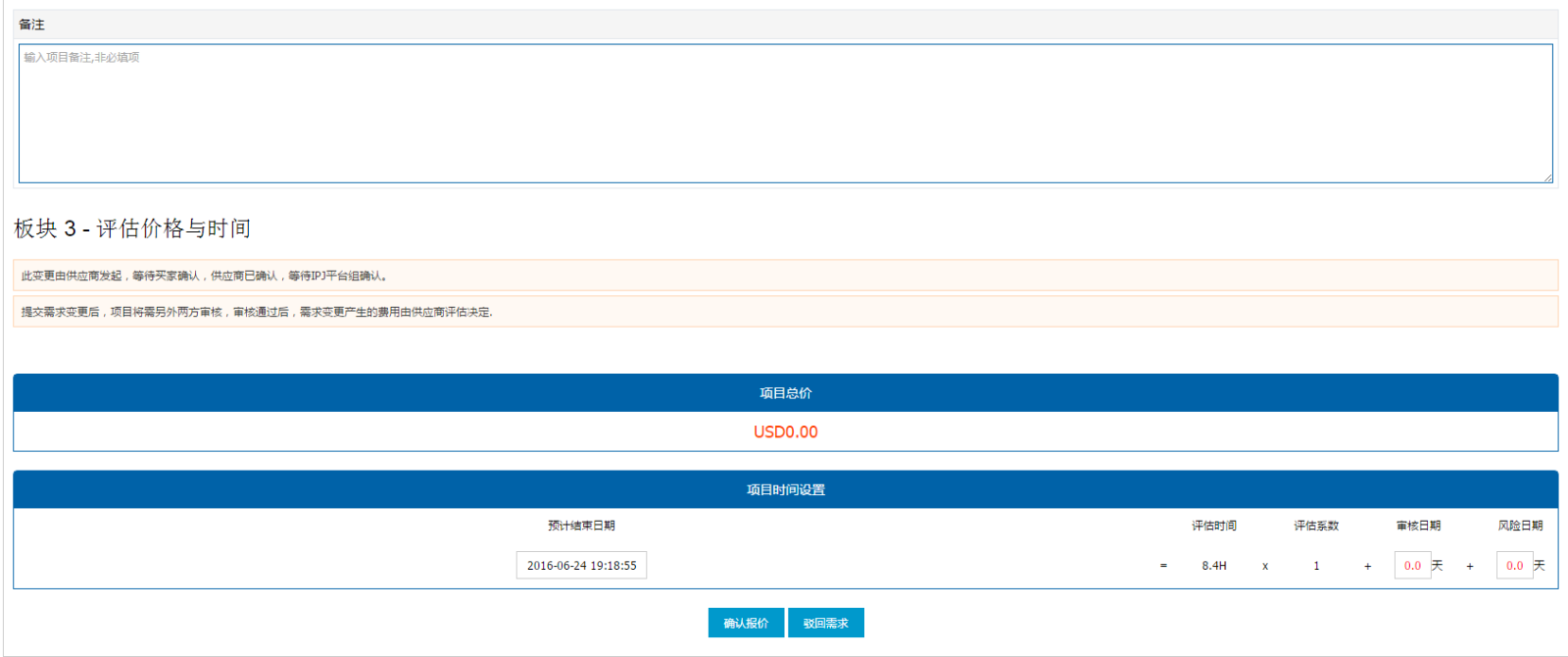Click the 项目时间设置 panel header
The image size is (1568, 657).
(785, 489)
